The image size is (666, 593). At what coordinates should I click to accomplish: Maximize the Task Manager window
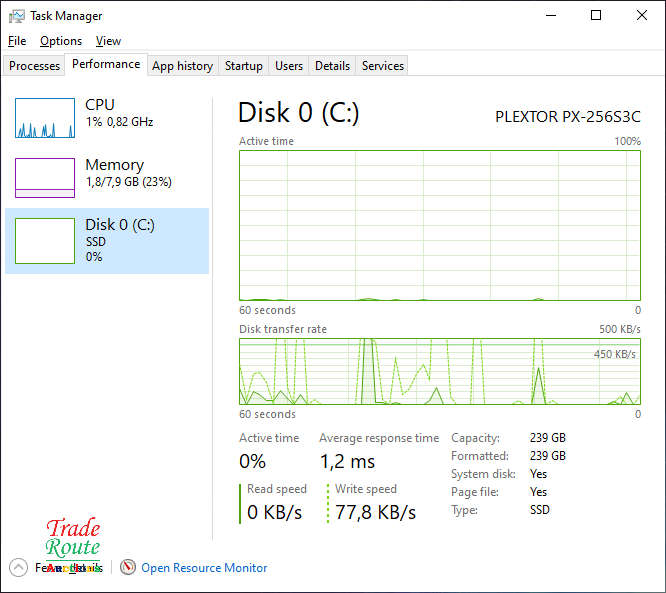[x=596, y=16]
